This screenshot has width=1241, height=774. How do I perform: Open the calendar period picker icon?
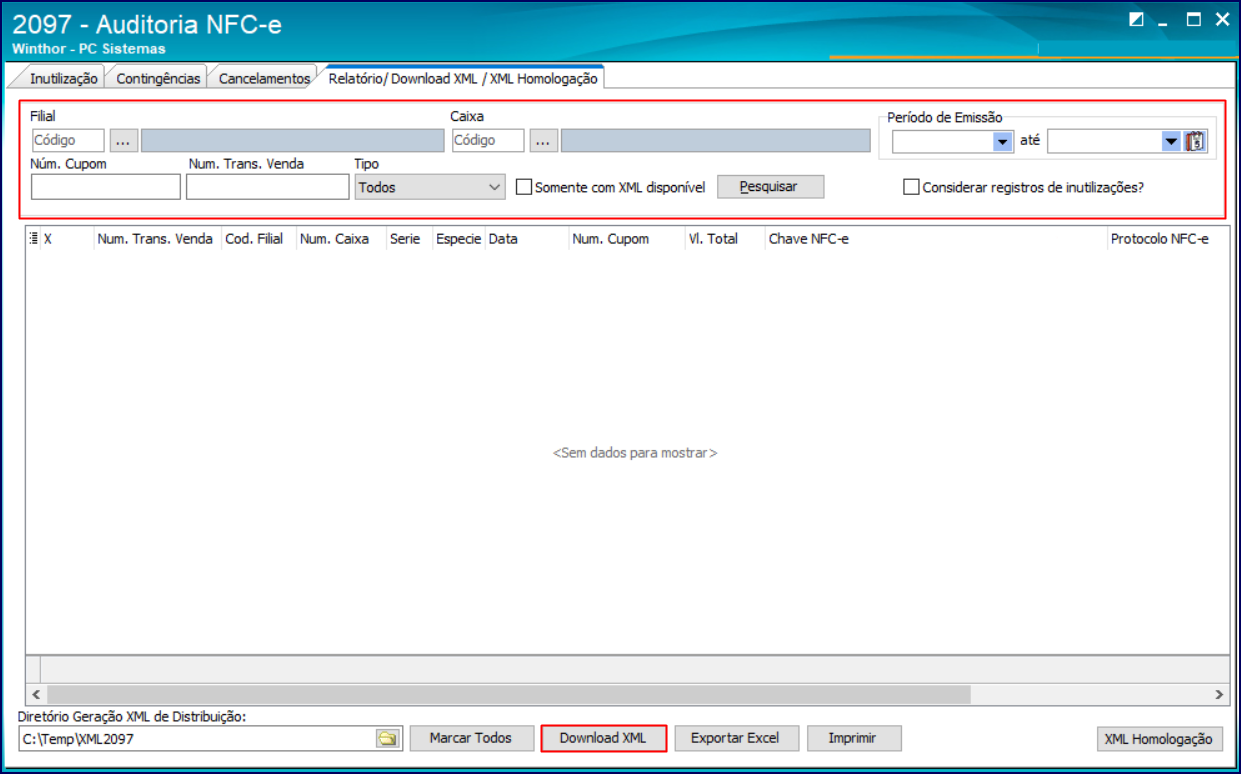[x=1196, y=141]
